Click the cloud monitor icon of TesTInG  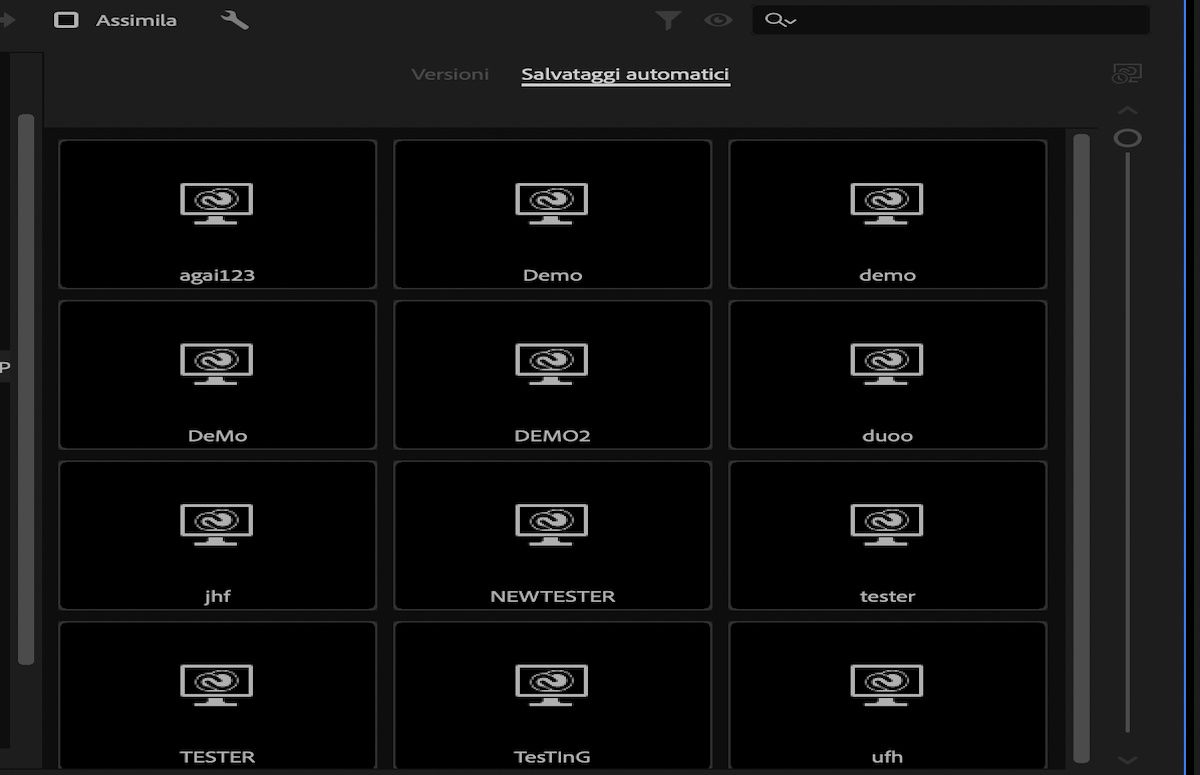click(x=552, y=686)
